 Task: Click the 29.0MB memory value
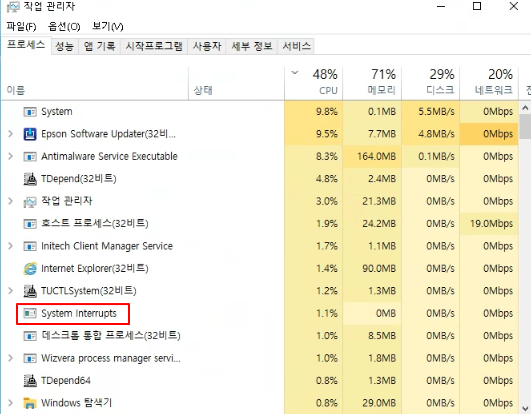click(x=379, y=403)
